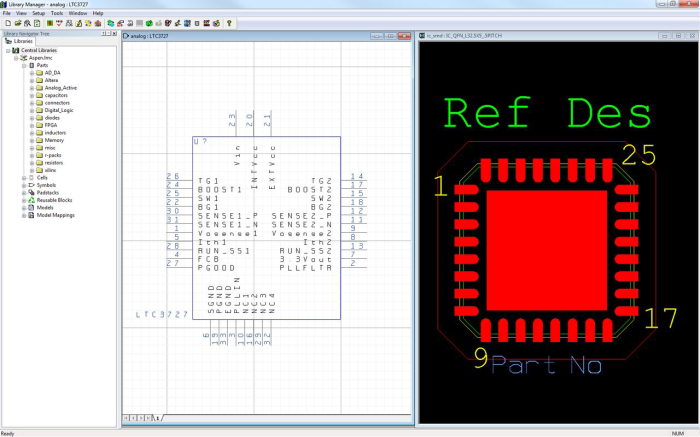Expand the Cells tree node
This screenshot has height=437, width=700.
click(24, 178)
